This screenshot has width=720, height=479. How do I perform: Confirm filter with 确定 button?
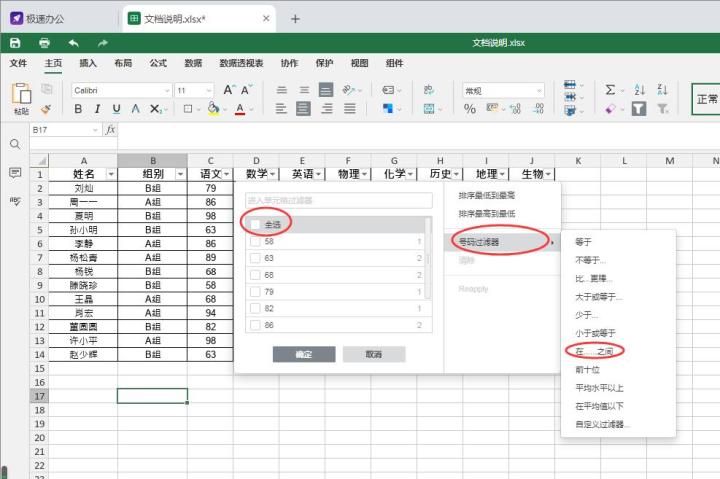click(x=304, y=354)
